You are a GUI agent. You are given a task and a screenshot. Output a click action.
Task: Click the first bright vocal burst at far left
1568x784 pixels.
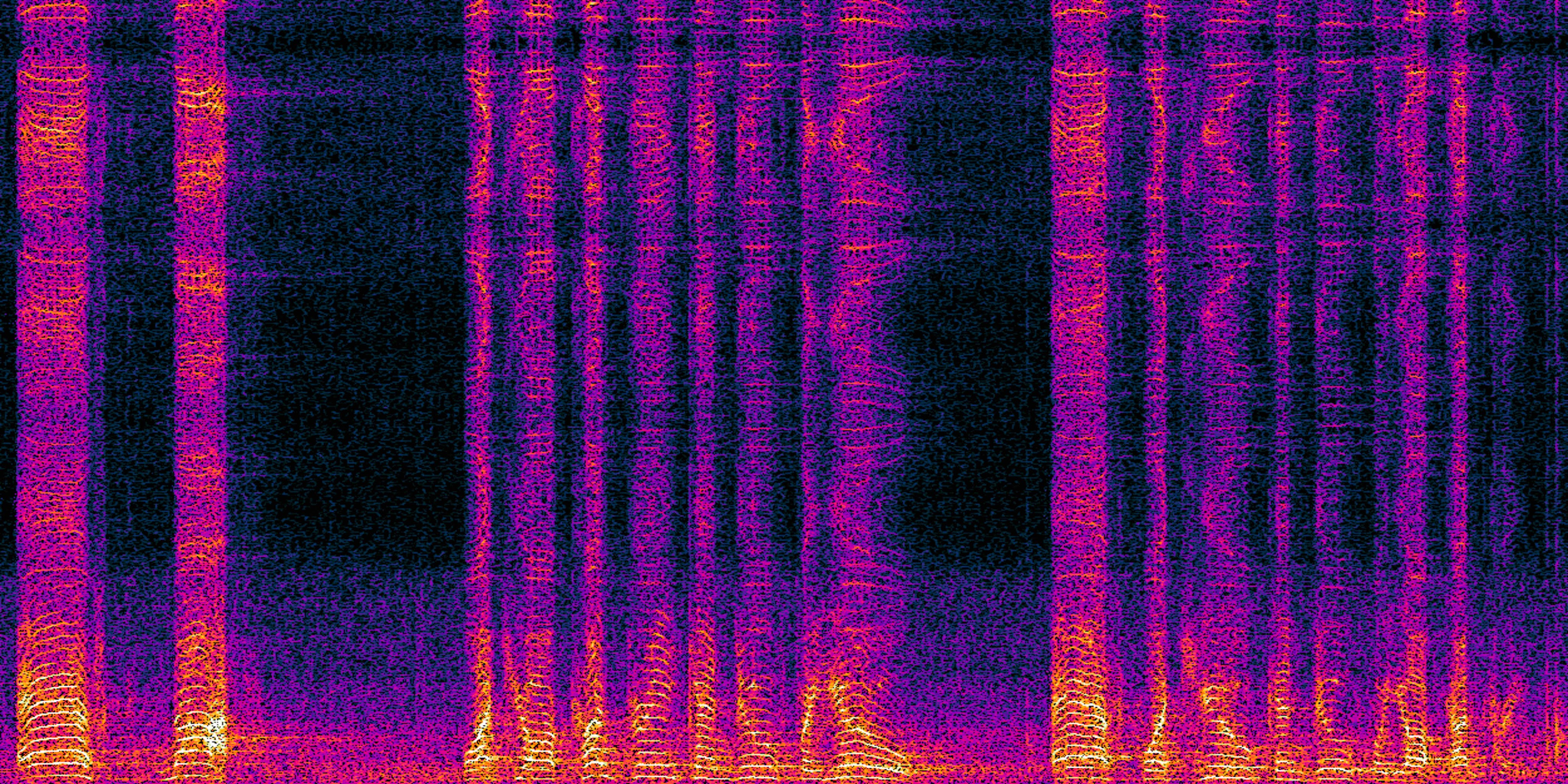pos(54,390)
